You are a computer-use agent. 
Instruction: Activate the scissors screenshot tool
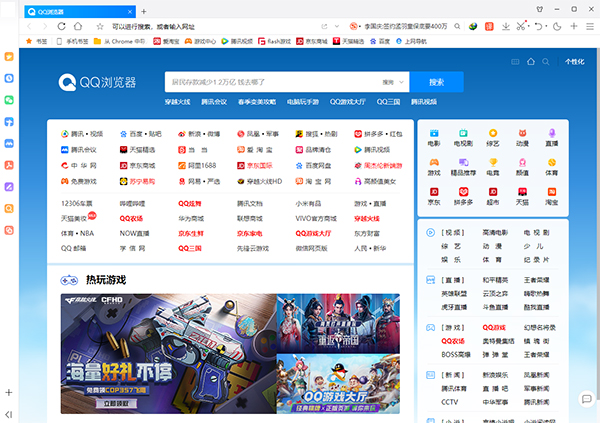(x=520, y=26)
